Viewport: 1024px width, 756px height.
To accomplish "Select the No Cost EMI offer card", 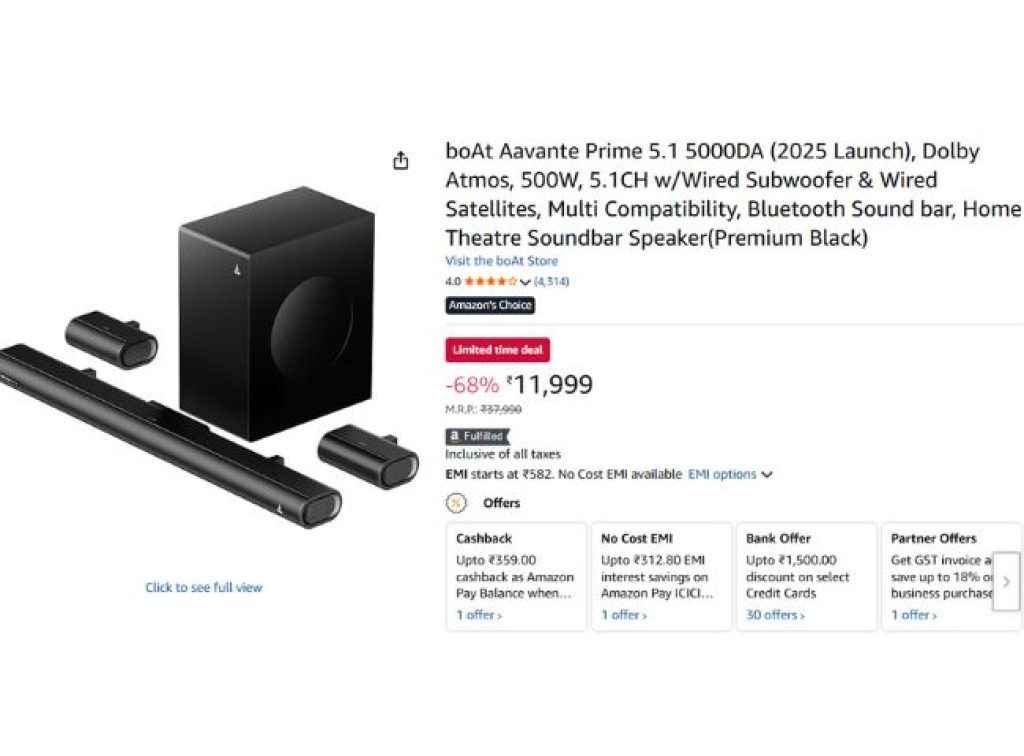I will pos(661,577).
